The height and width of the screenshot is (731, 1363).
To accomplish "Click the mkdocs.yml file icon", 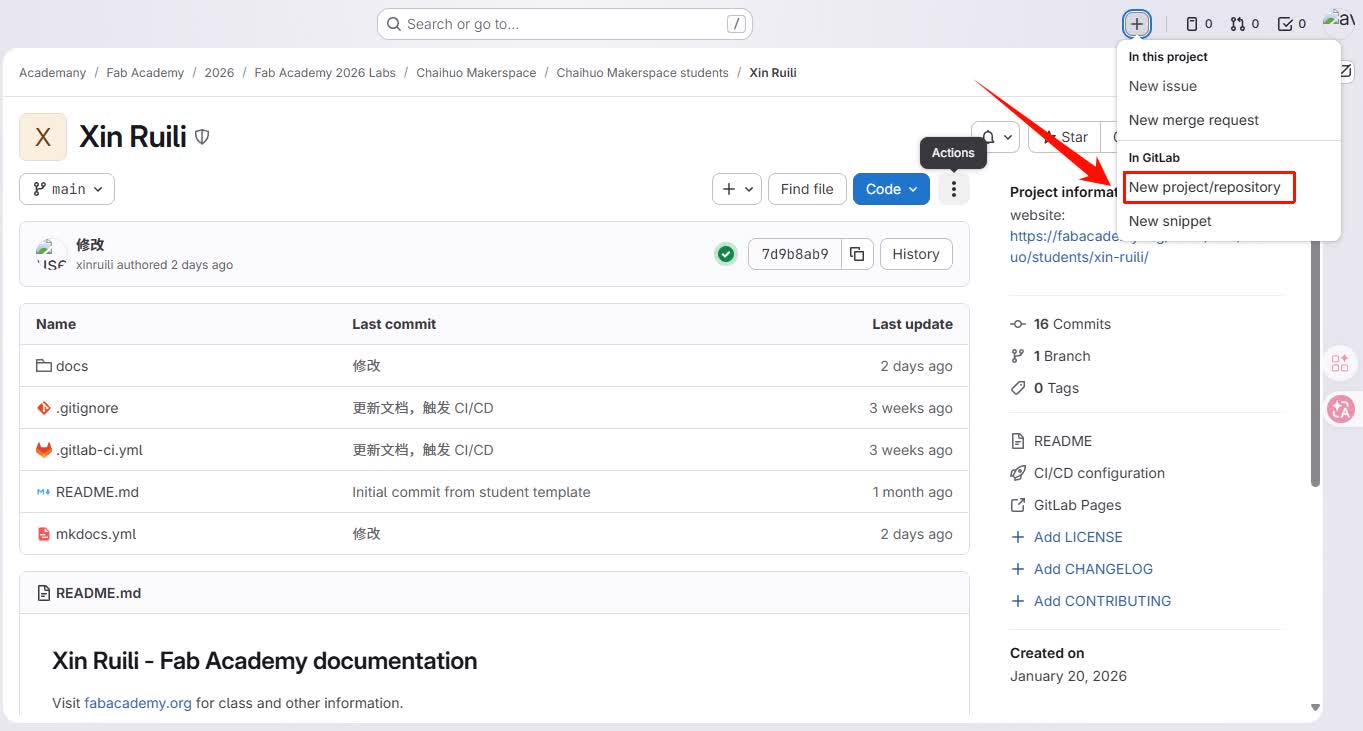I will (x=44, y=534).
